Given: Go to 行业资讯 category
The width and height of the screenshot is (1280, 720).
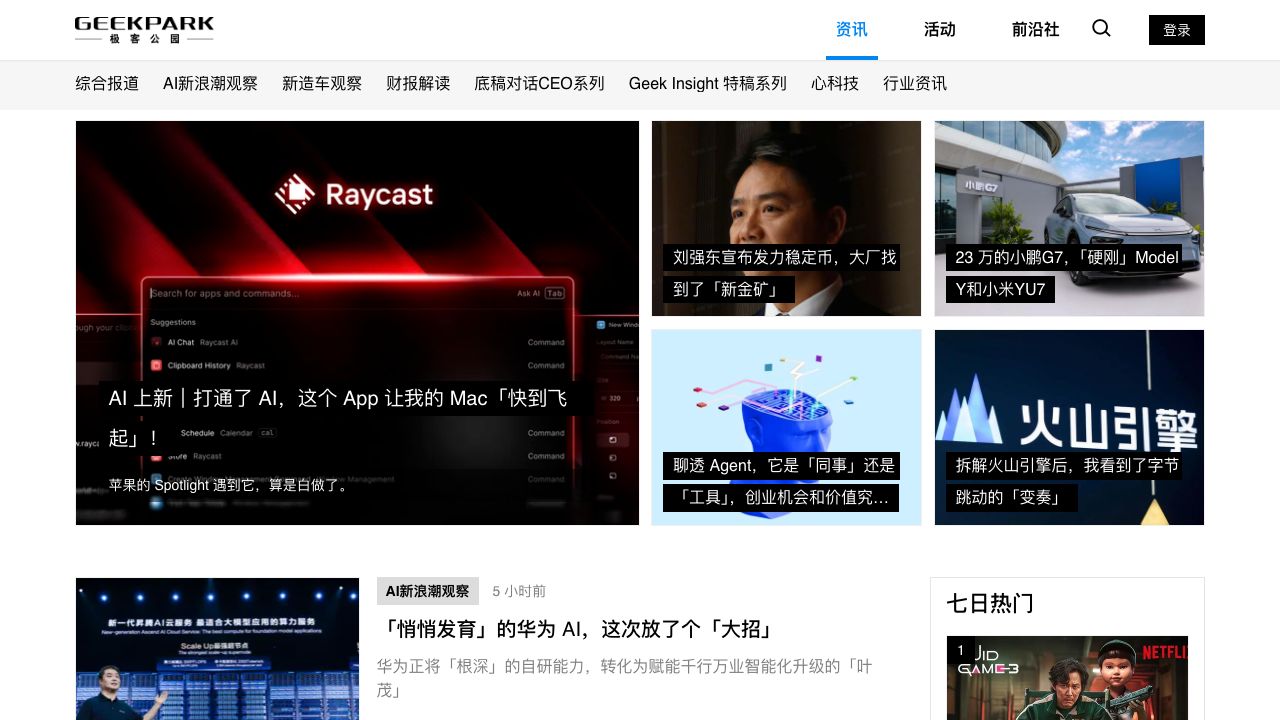Looking at the screenshot, I should pyautogui.click(x=915, y=84).
